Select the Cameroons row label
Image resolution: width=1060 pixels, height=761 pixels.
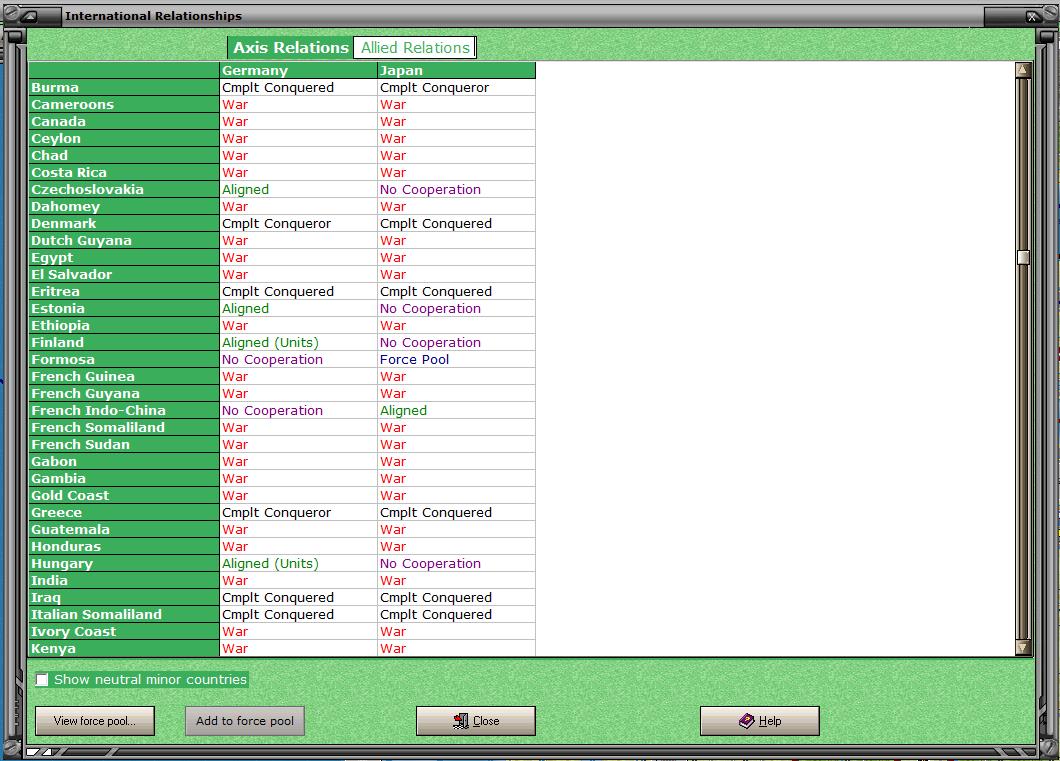click(x=124, y=104)
